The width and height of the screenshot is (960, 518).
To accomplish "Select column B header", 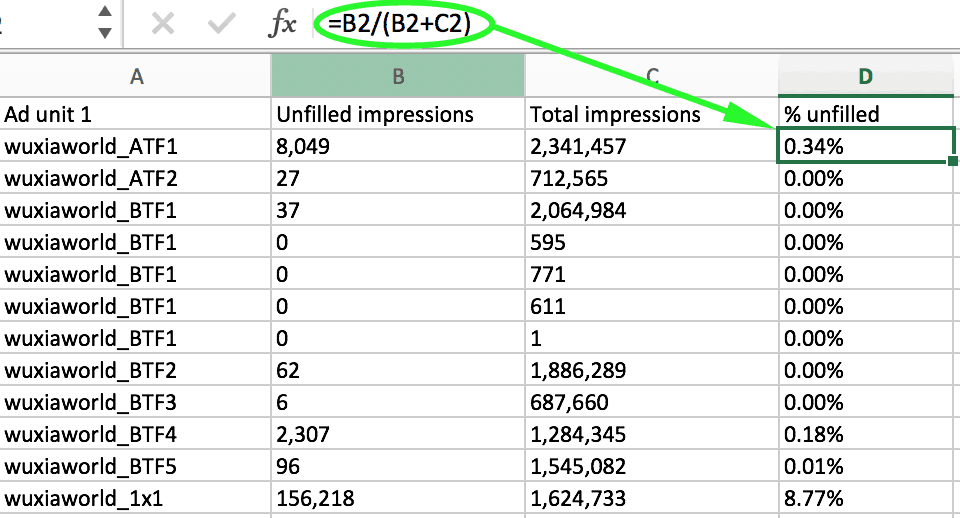I will [x=398, y=77].
